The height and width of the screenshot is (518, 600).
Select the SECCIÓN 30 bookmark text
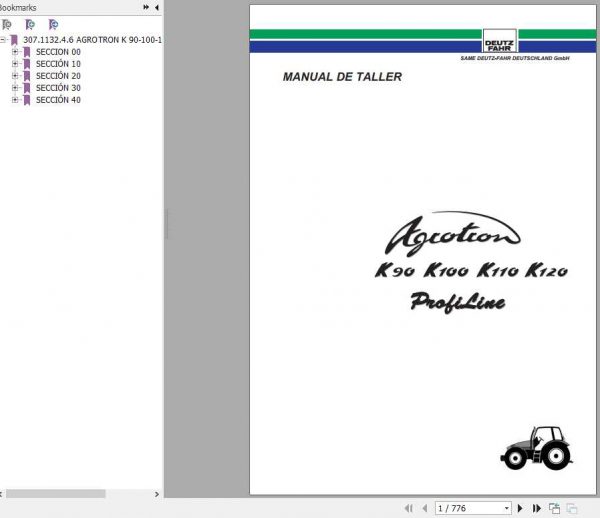pos(58,88)
